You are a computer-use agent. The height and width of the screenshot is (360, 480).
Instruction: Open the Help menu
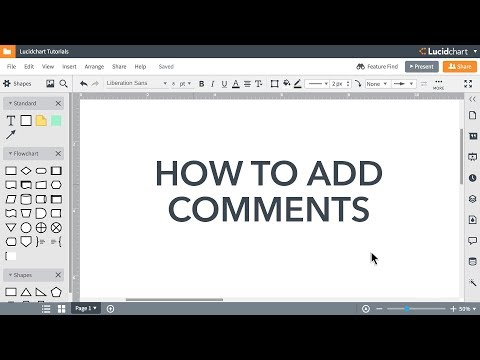pyautogui.click(x=140, y=67)
